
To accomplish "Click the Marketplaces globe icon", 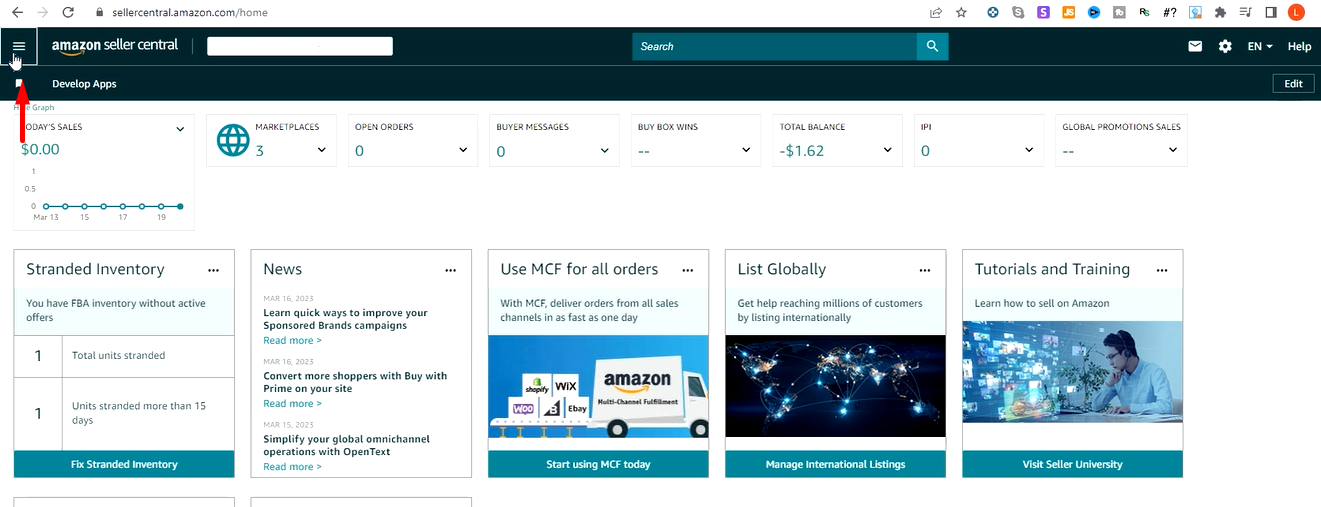I will pos(233,140).
